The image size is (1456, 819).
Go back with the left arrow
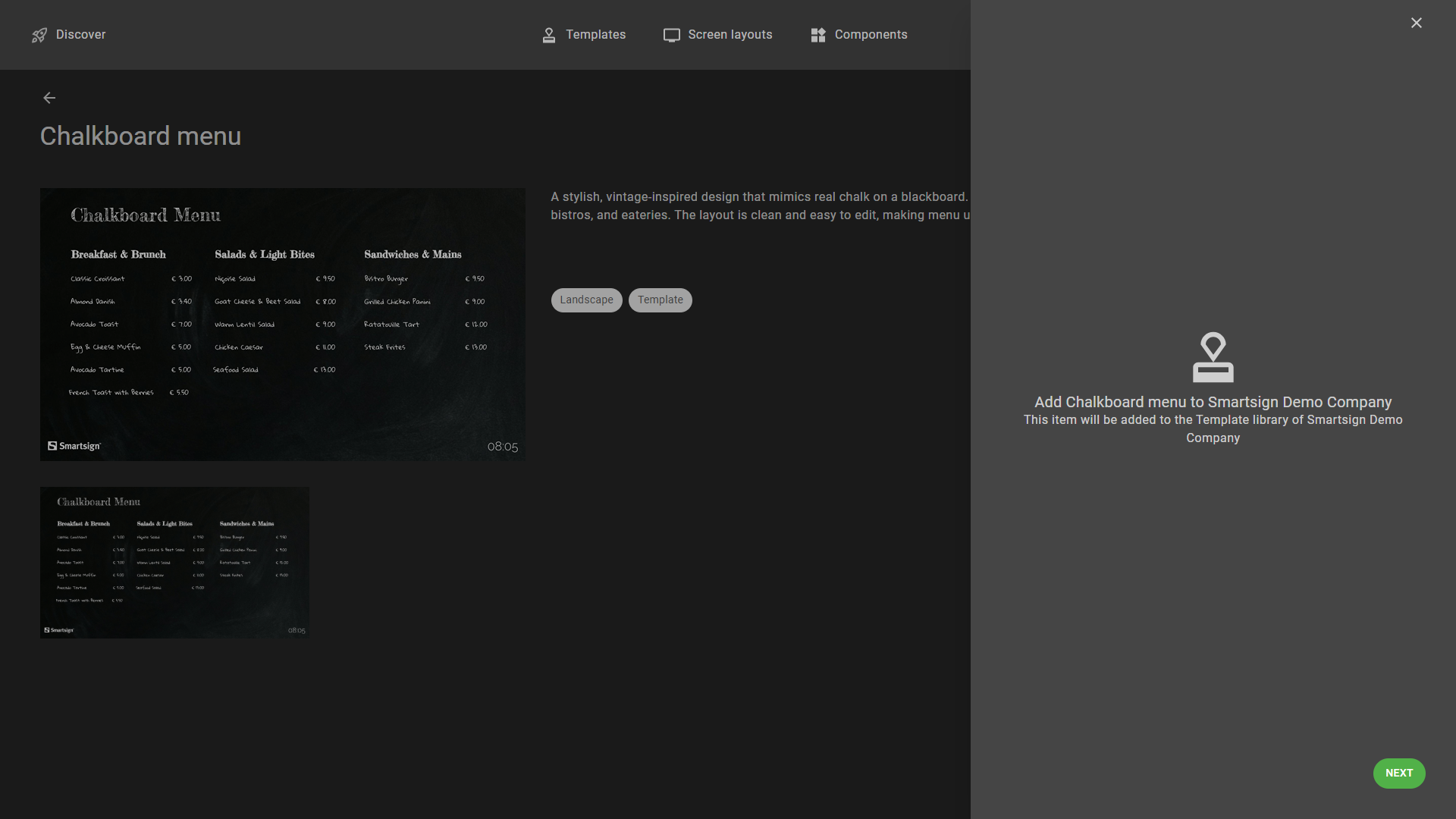tap(49, 98)
